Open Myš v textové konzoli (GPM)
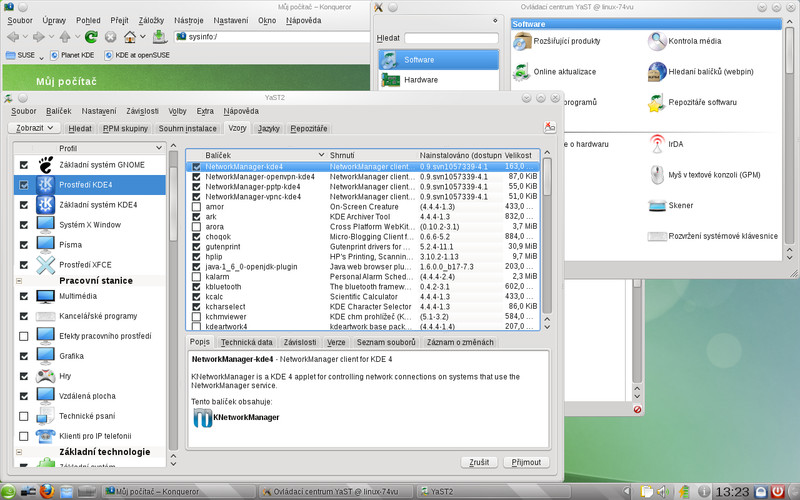The height and width of the screenshot is (500, 800). click(704, 174)
